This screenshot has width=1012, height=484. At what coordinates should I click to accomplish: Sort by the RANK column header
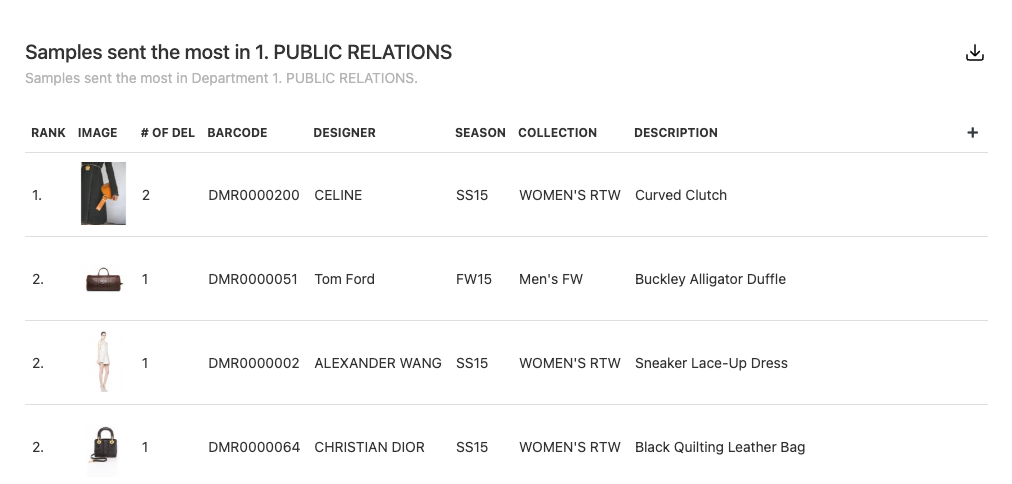point(48,133)
